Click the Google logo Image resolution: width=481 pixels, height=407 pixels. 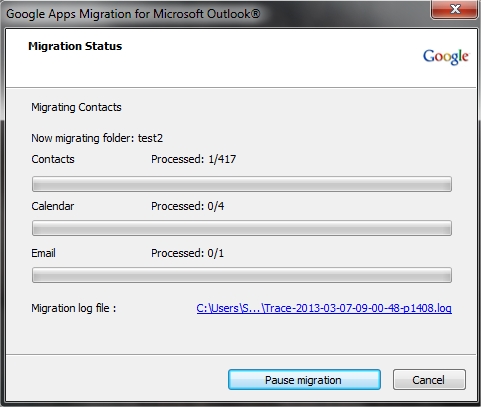click(446, 57)
